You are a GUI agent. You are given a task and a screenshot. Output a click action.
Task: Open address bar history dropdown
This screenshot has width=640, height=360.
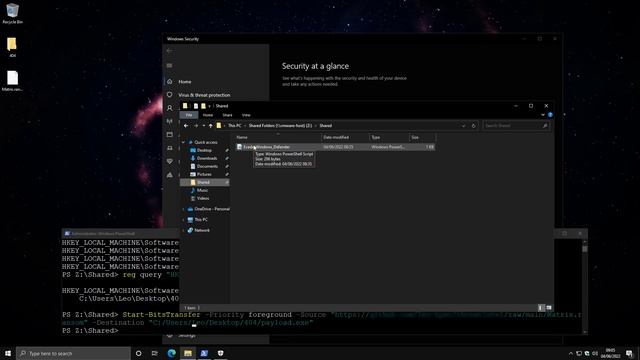click(463, 126)
